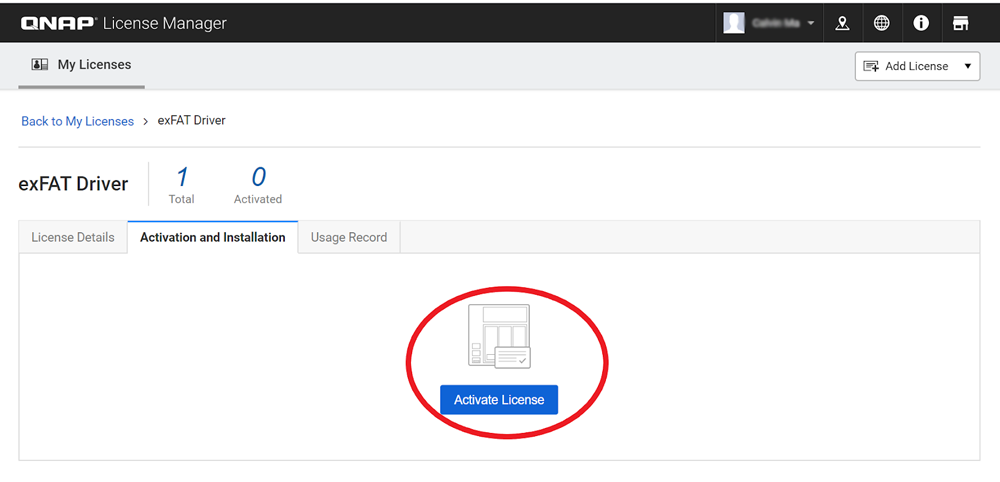Switch to the Usage Record tab
The image size is (1000, 482).
349,237
